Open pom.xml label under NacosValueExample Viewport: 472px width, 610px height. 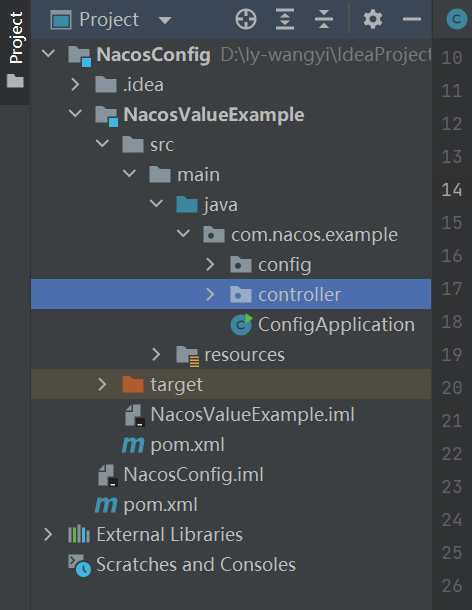[x=188, y=445]
